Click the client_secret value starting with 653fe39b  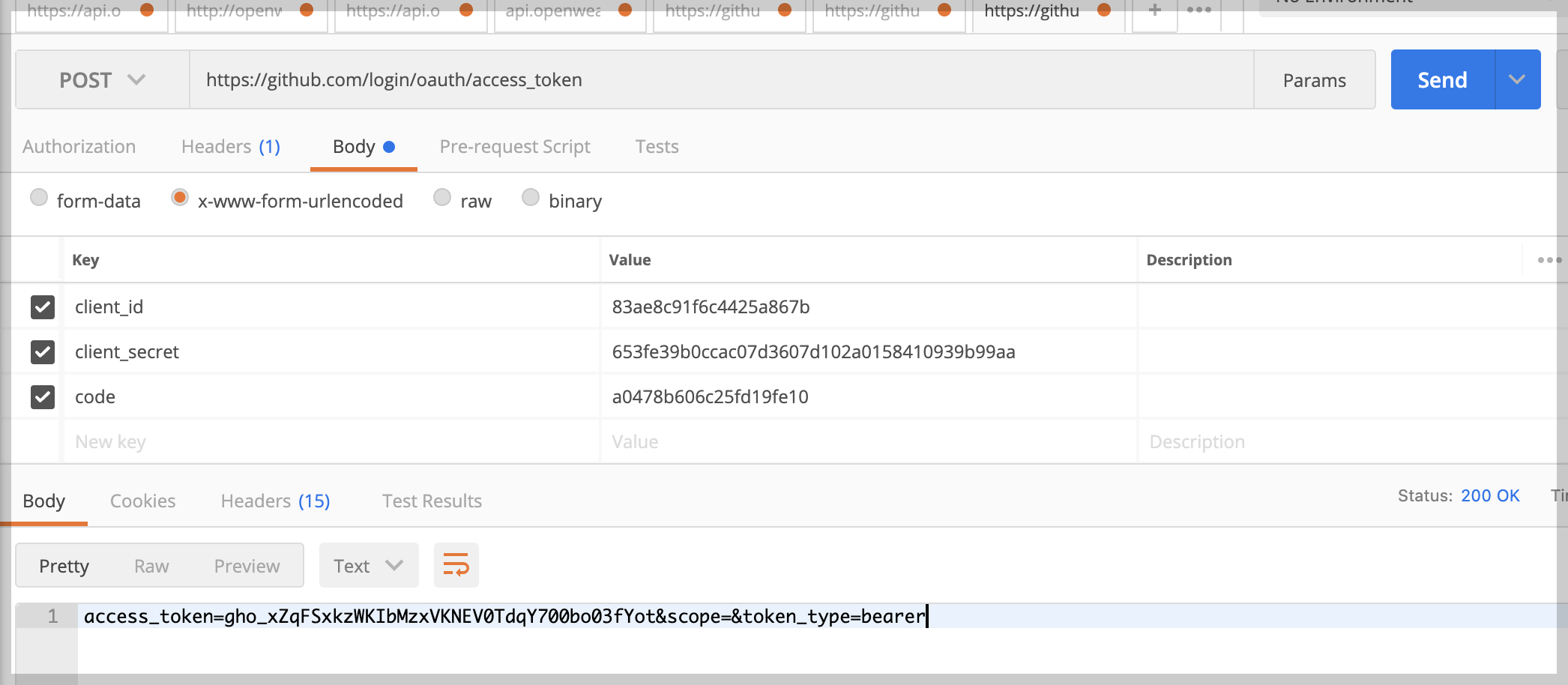(x=813, y=351)
